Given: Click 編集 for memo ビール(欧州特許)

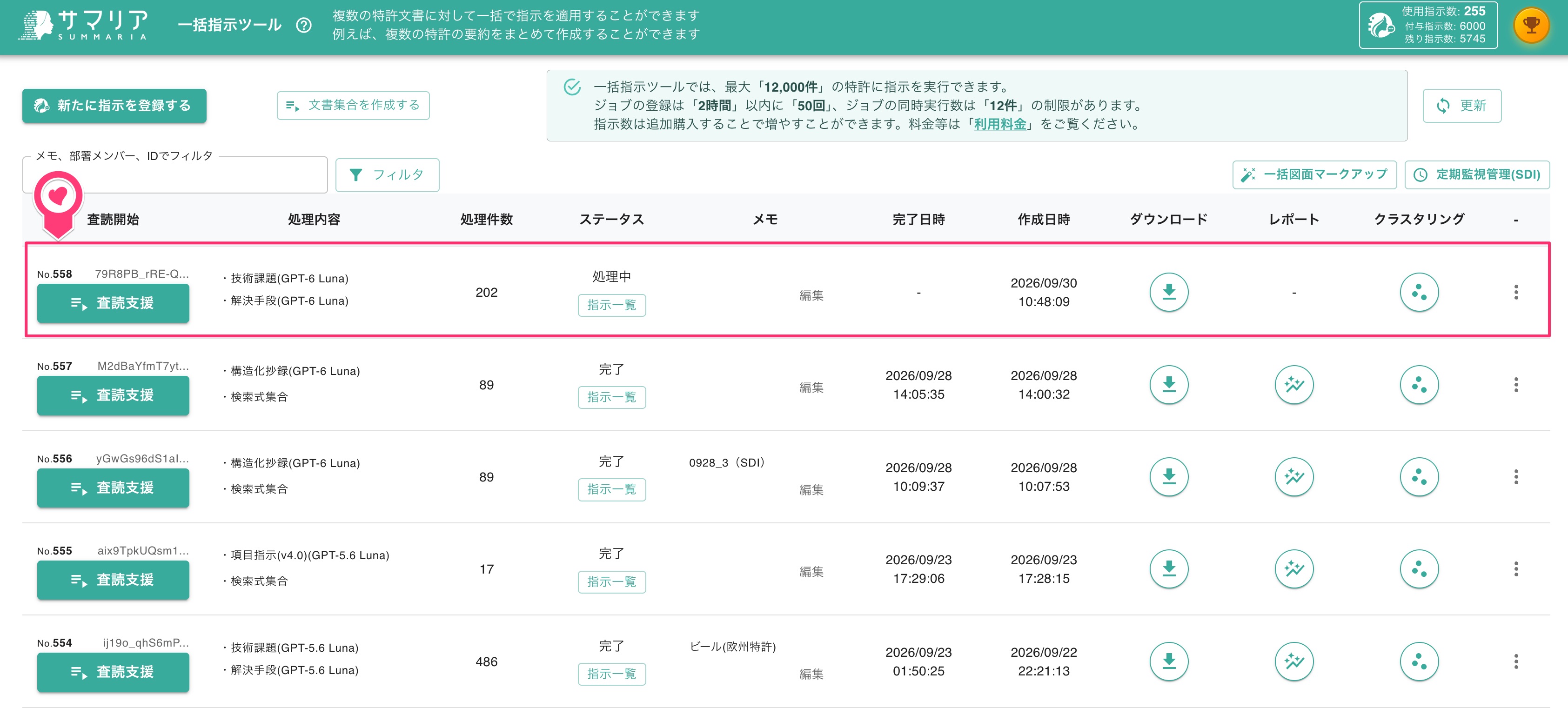Looking at the screenshot, I should (x=811, y=675).
